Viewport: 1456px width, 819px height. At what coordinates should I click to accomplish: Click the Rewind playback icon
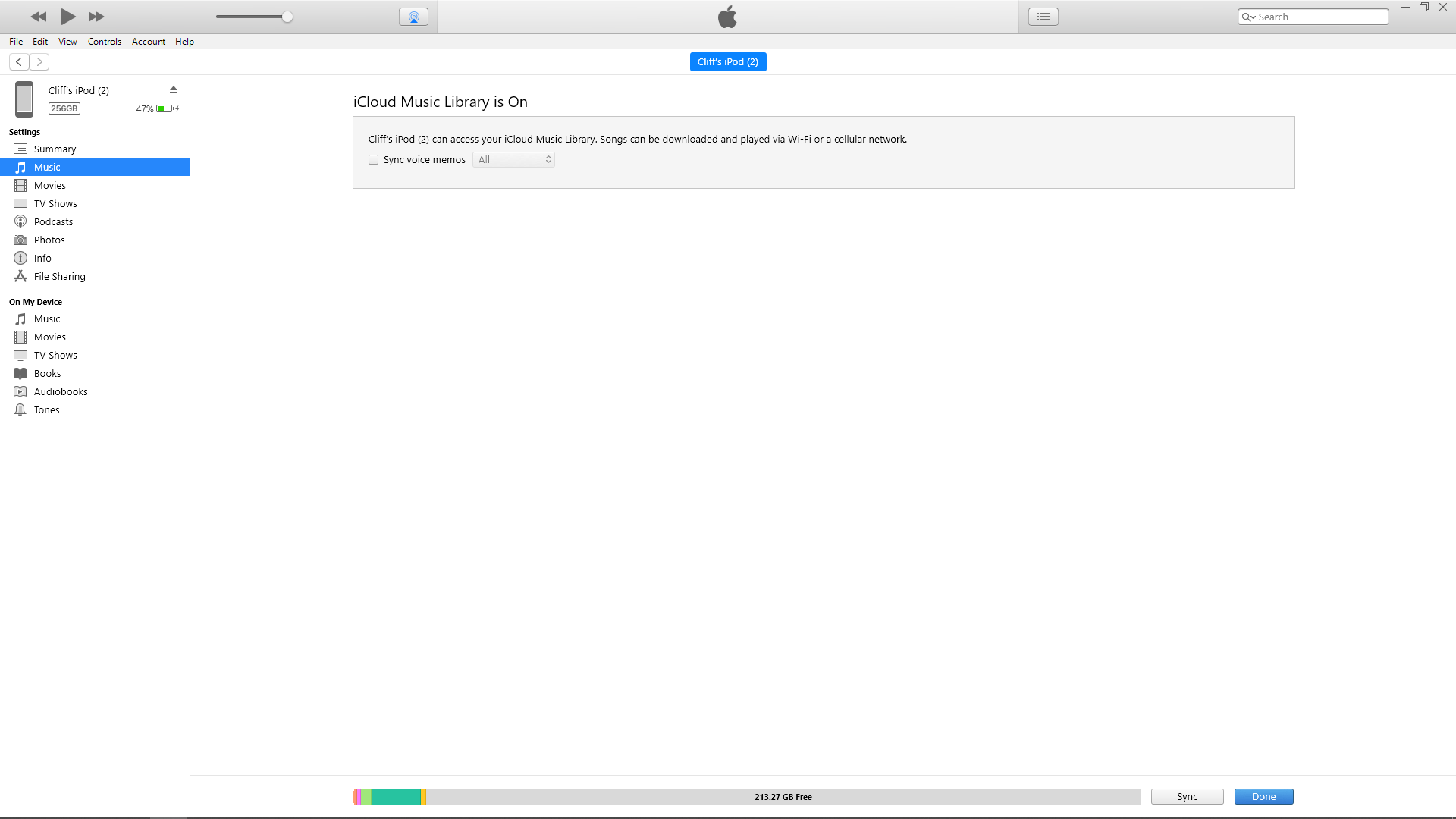pyautogui.click(x=39, y=17)
